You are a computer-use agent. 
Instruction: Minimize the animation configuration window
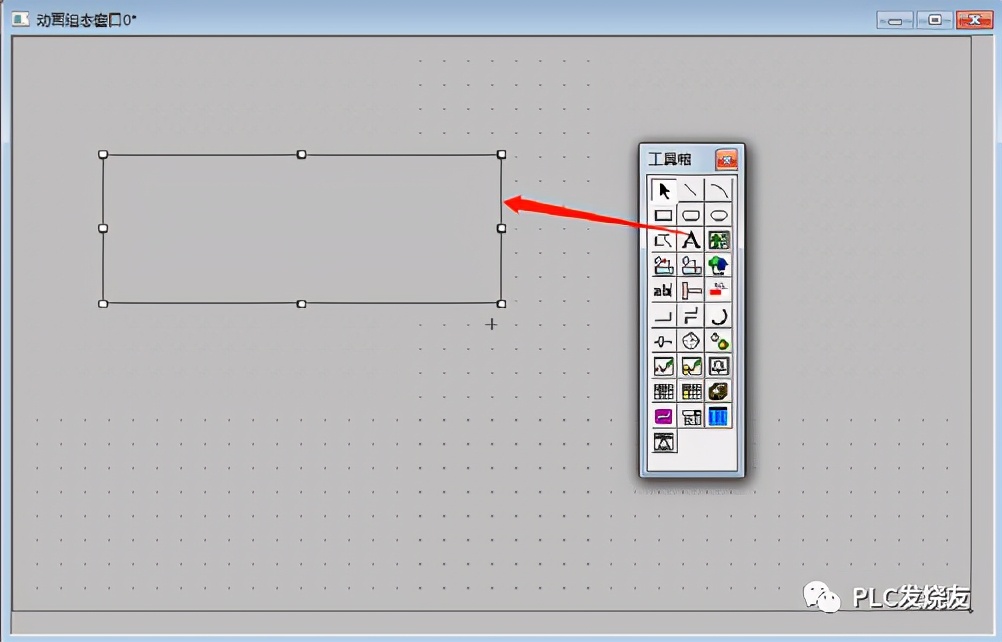point(895,20)
